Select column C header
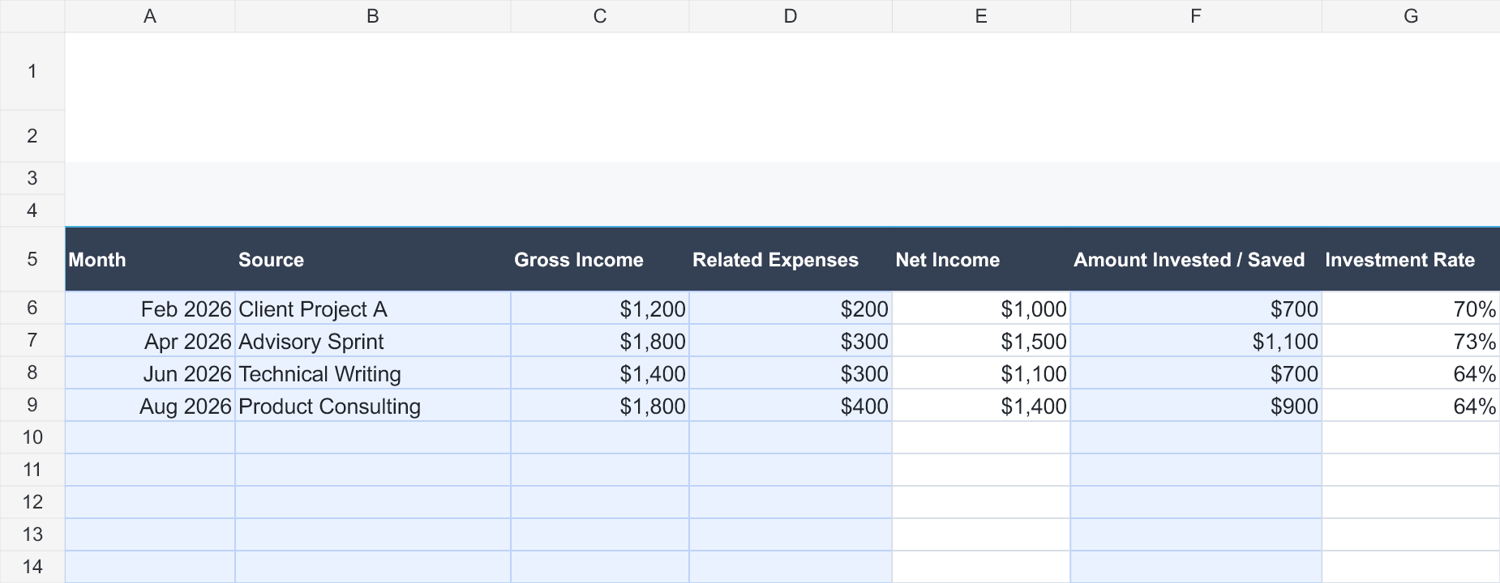The height and width of the screenshot is (583, 1500). point(600,16)
